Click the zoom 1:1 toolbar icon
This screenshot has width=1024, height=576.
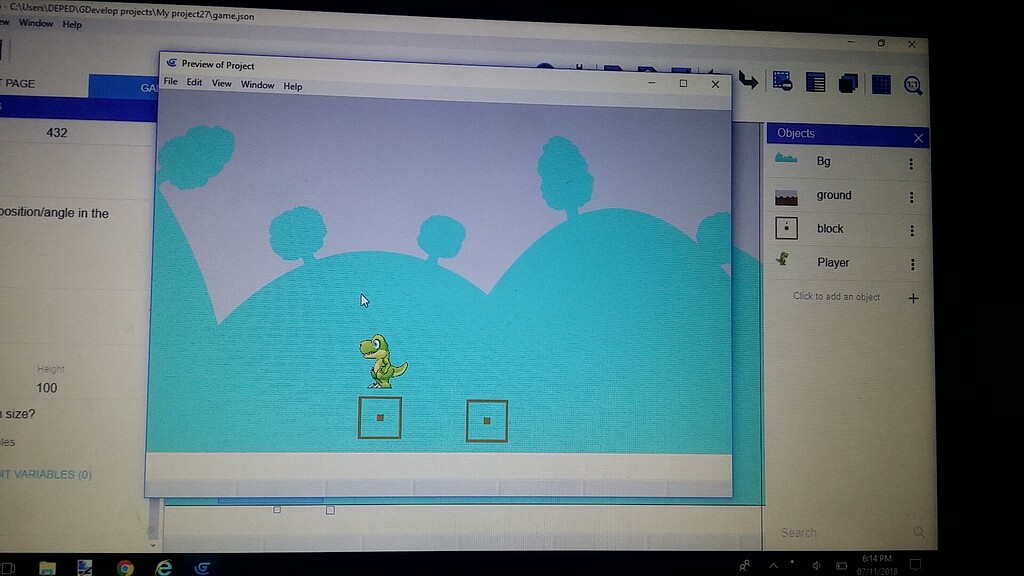point(913,85)
